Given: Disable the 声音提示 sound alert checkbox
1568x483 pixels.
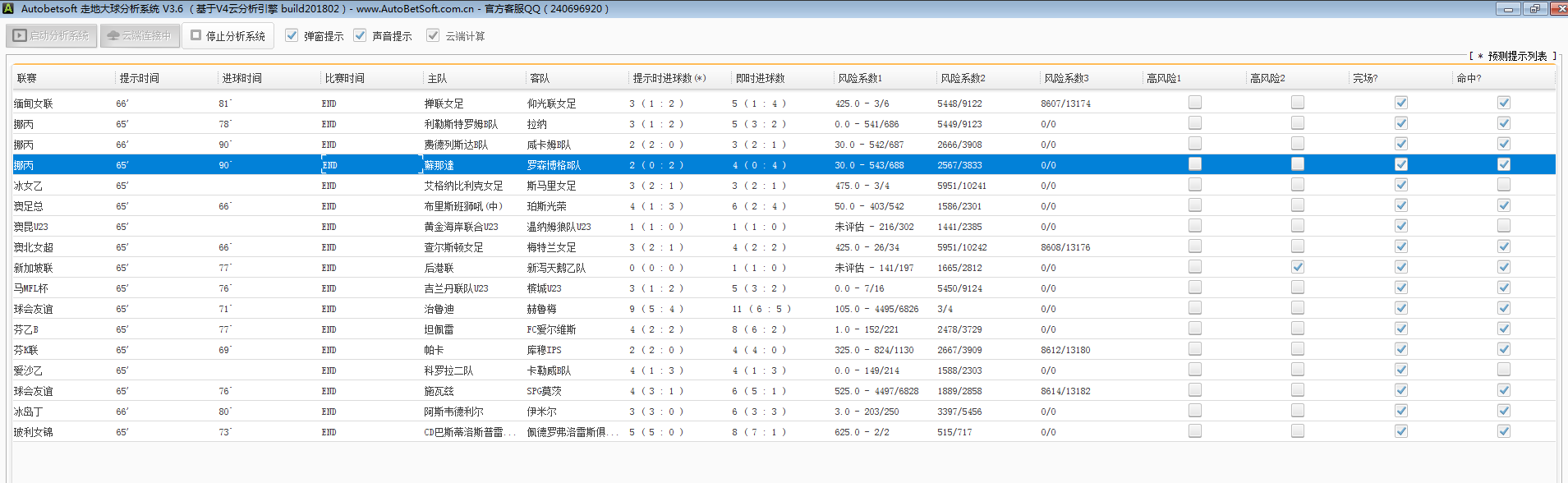Looking at the screenshot, I should pos(360,35).
